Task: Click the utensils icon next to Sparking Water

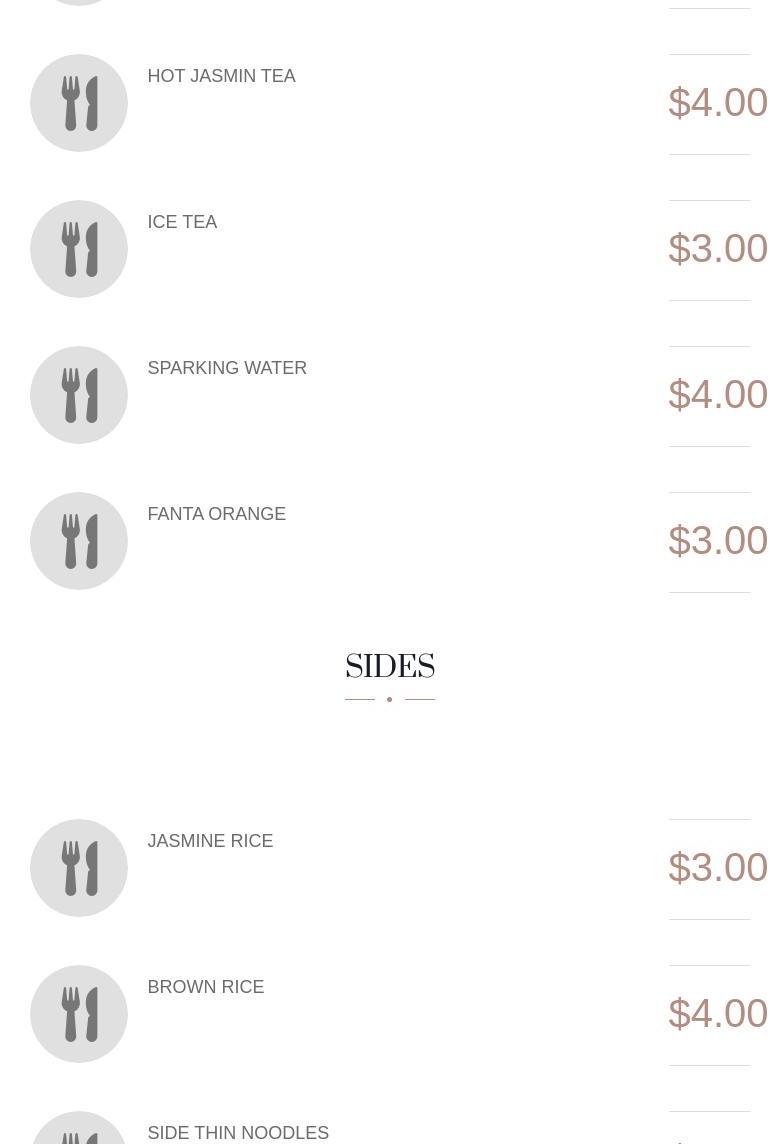Action: [x=79, y=395]
